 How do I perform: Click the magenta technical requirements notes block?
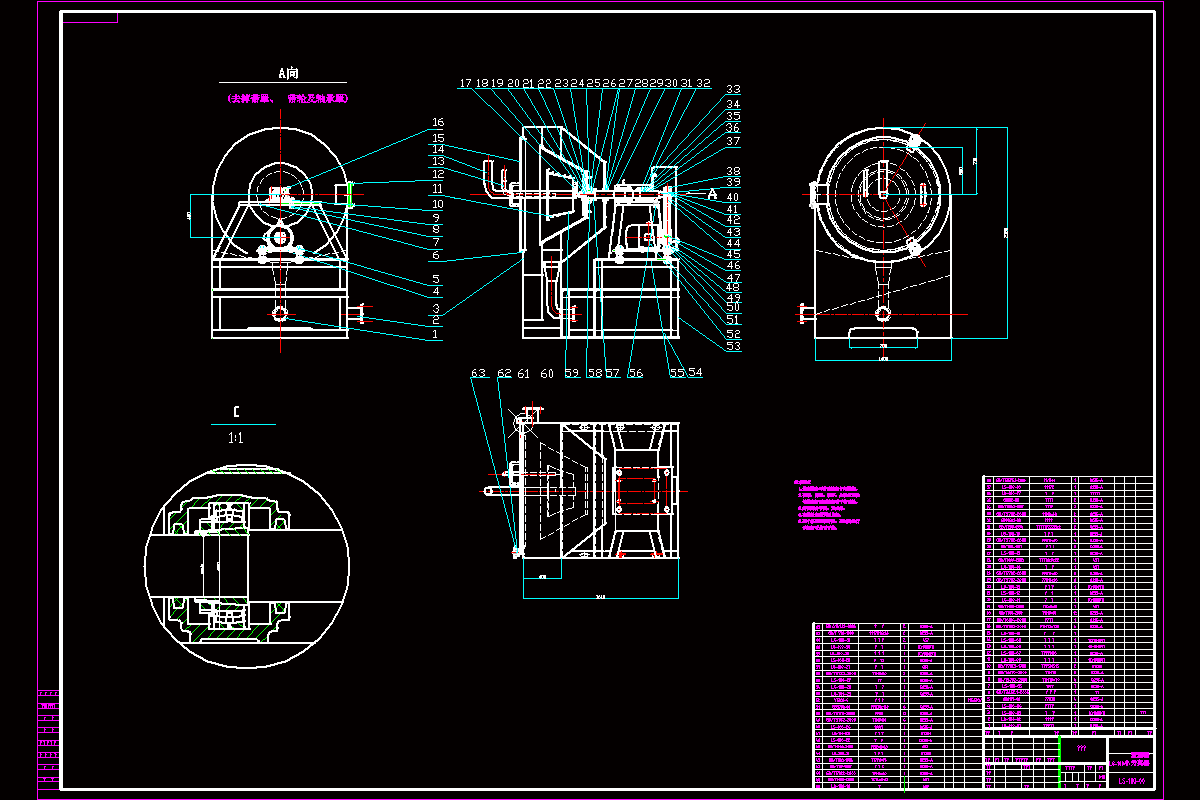[828, 503]
